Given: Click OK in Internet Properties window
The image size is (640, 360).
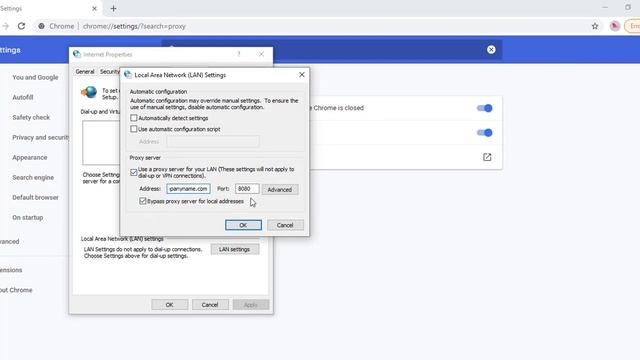Looking at the screenshot, I should click(169, 305).
